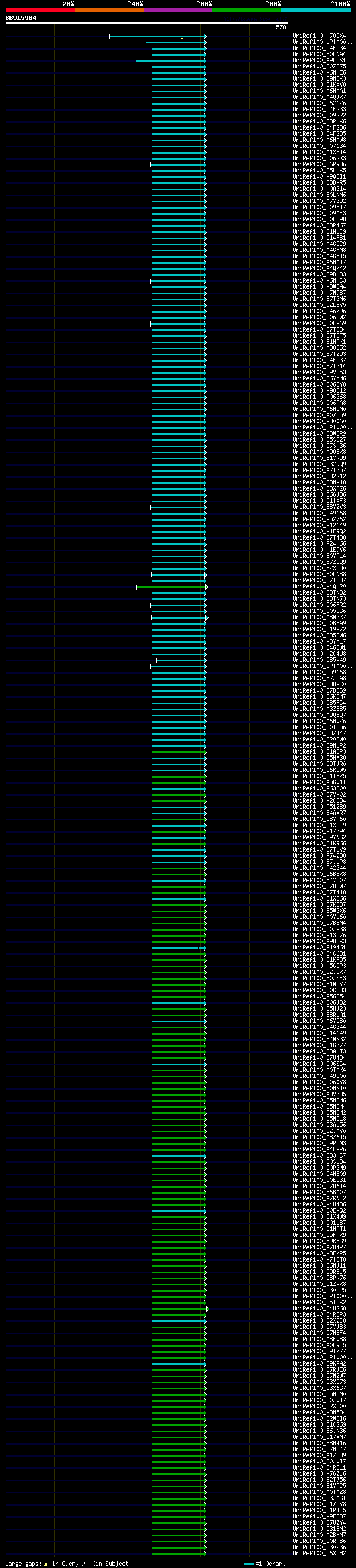Viewport: 356px width, 1568px height.
Task: Select the alignment bar for UniRef100_A9LIX1
Action: tap(171, 61)
